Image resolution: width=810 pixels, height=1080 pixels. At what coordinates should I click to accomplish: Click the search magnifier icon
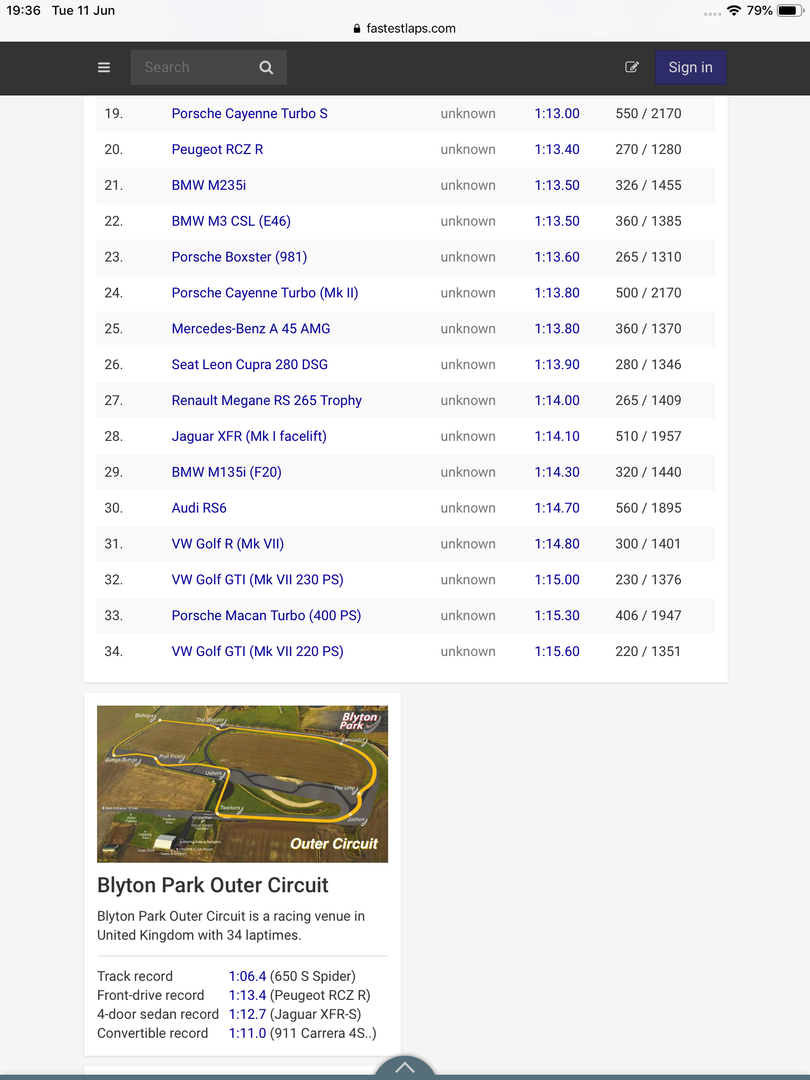pos(266,68)
